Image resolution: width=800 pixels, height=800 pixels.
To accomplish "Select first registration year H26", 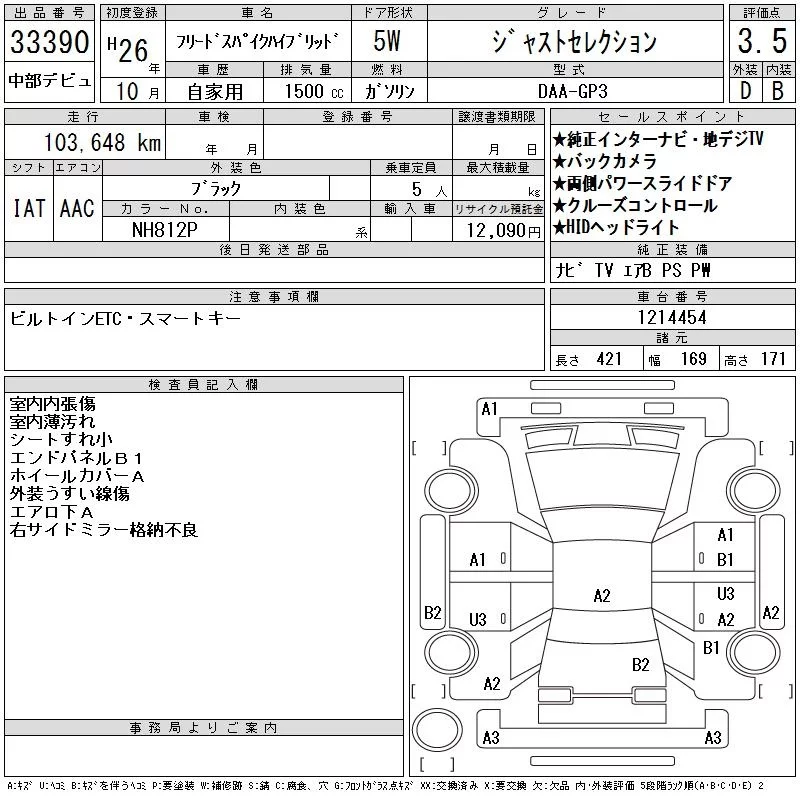I will point(128,49).
